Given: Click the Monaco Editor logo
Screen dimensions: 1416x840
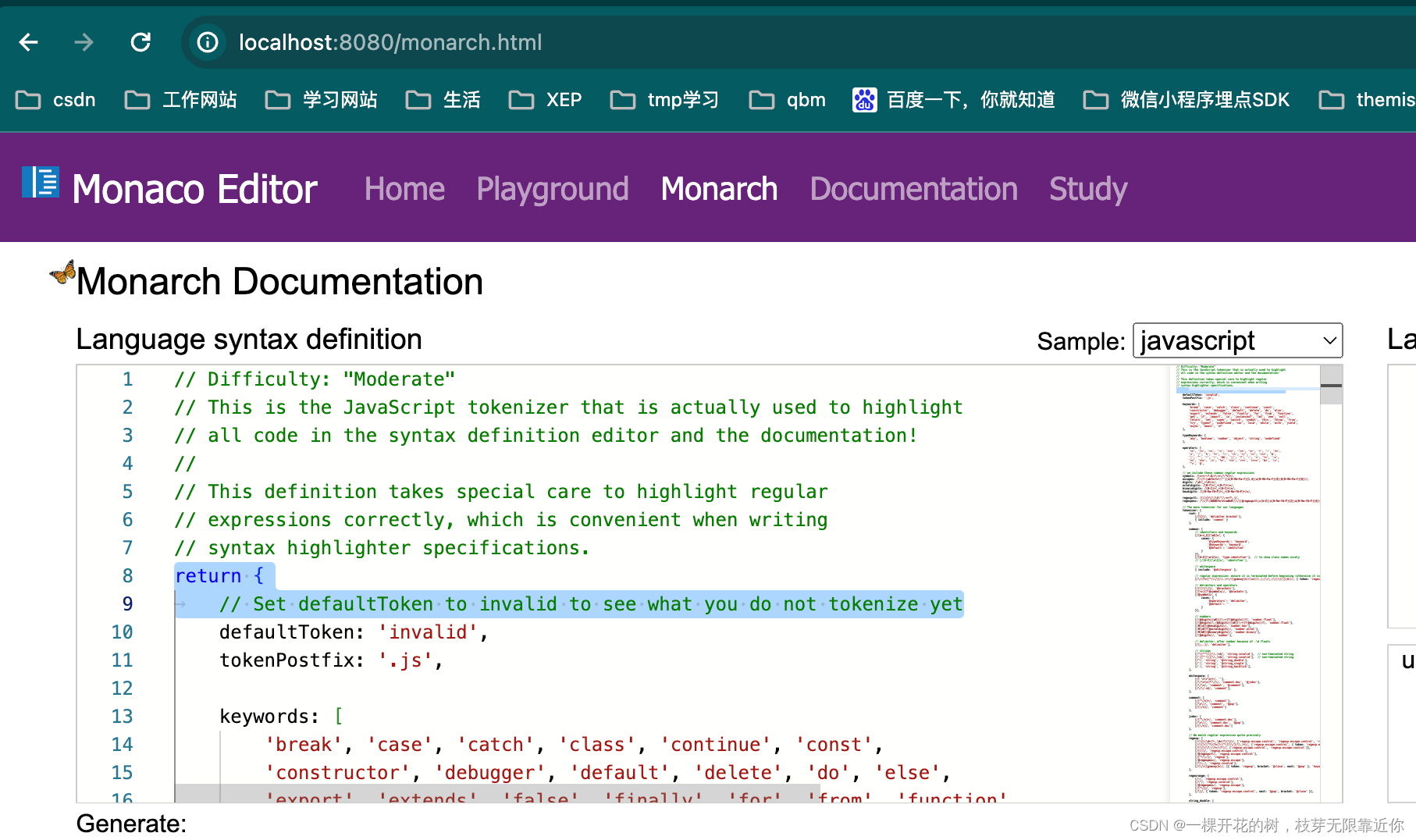Looking at the screenshot, I should [41, 186].
